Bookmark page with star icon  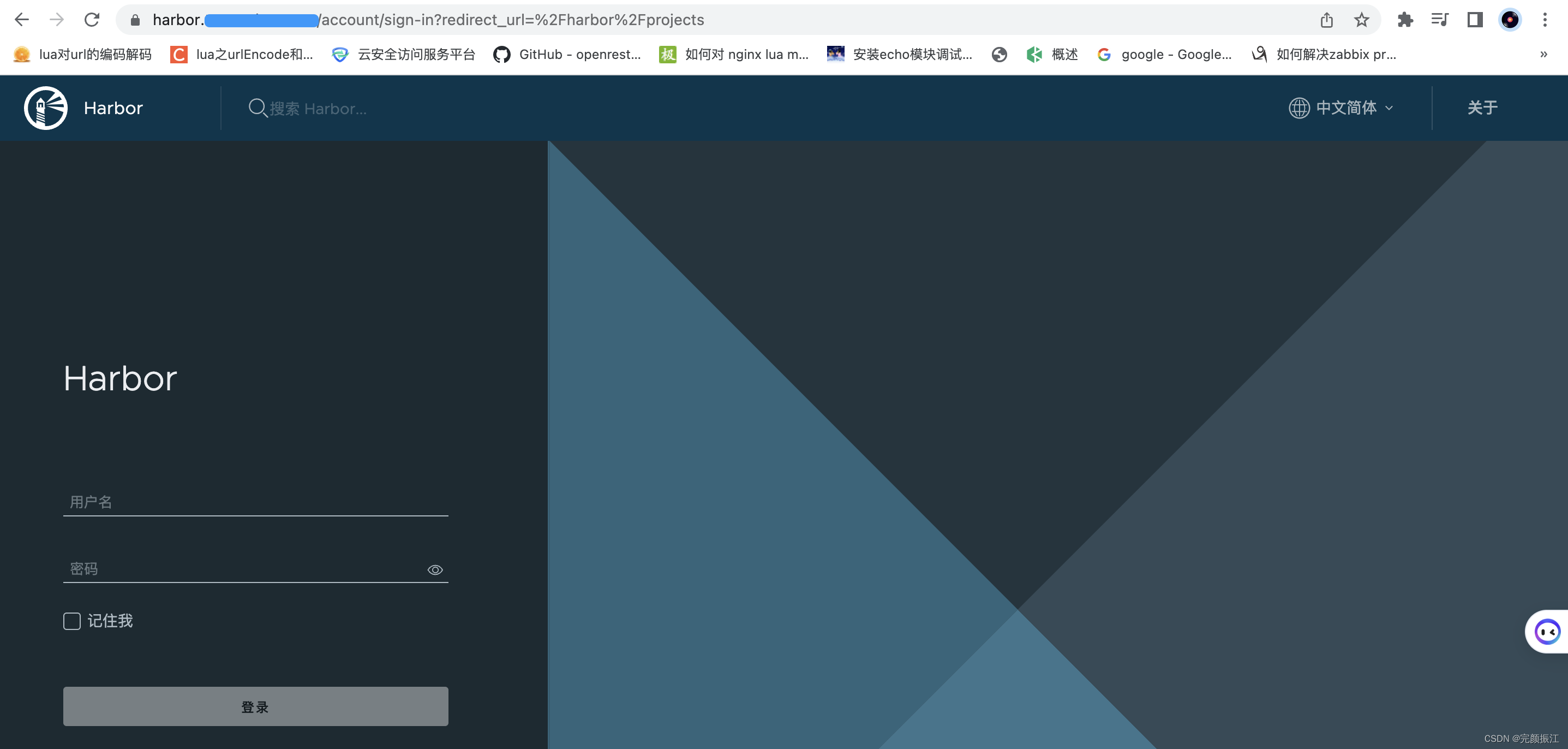coord(1361,20)
